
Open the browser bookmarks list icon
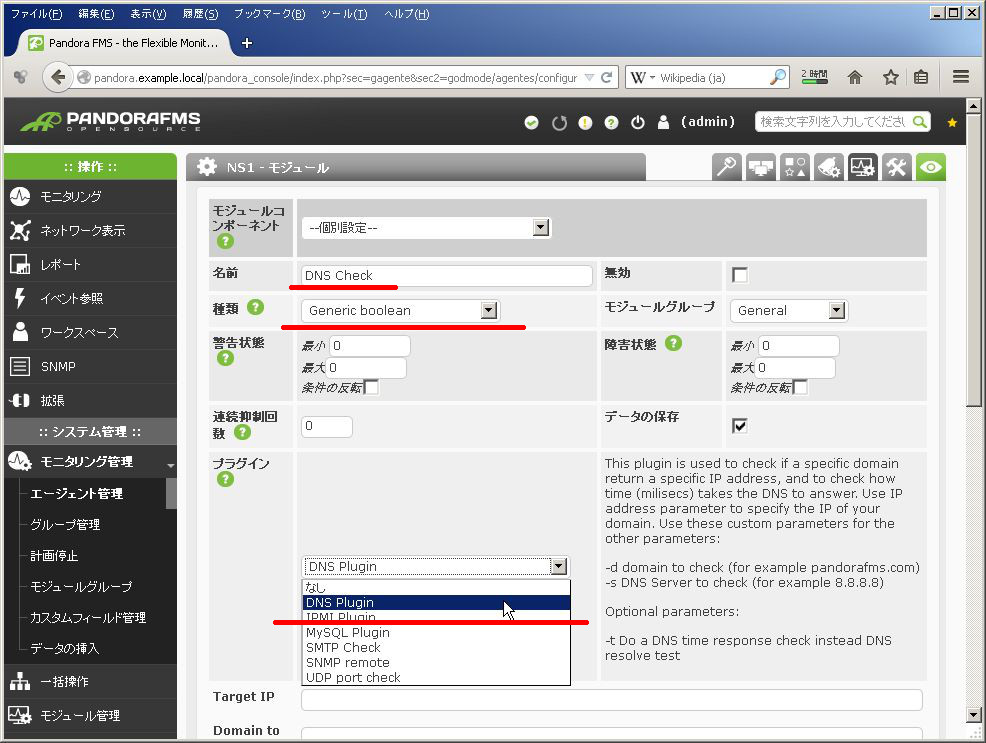click(921, 77)
